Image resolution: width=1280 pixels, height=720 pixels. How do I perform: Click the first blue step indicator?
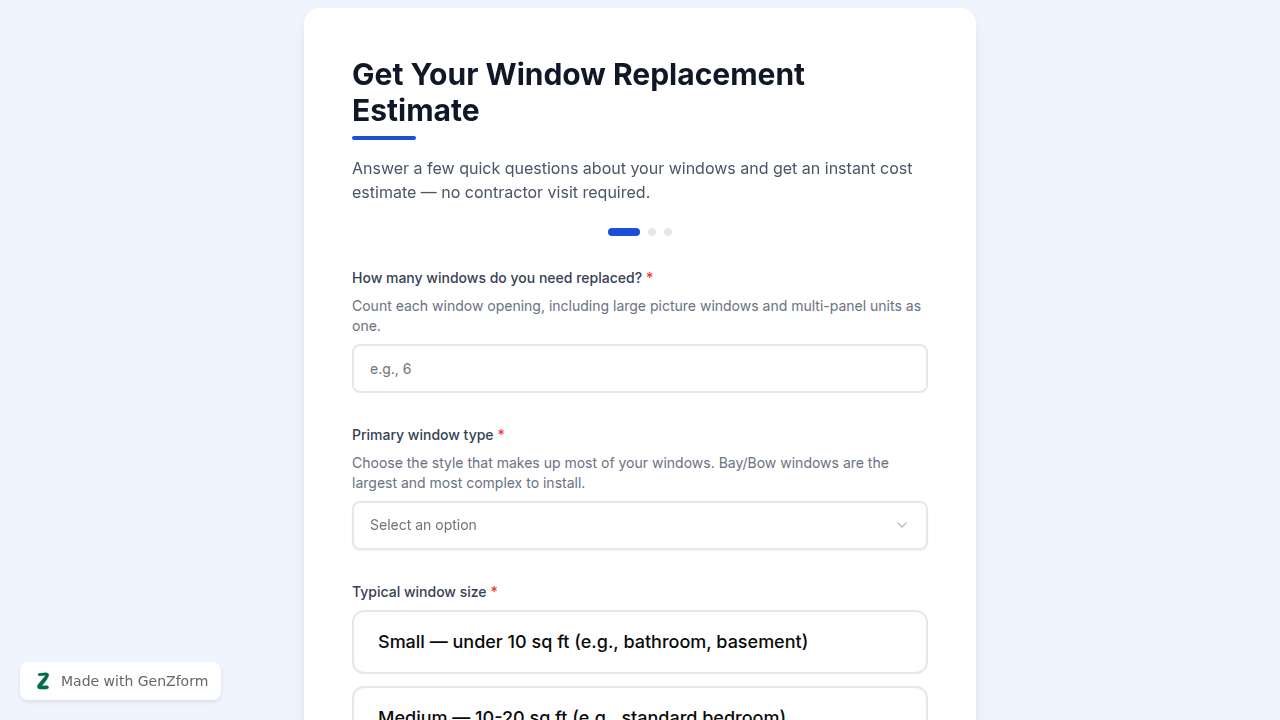623,231
